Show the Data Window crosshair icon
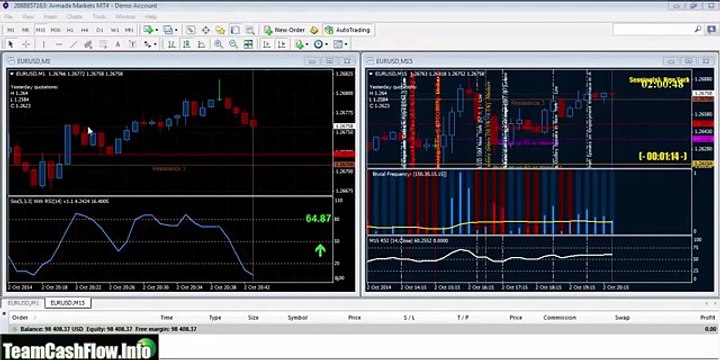The width and height of the screenshot is (720, 360). click(x=205, y=30)
